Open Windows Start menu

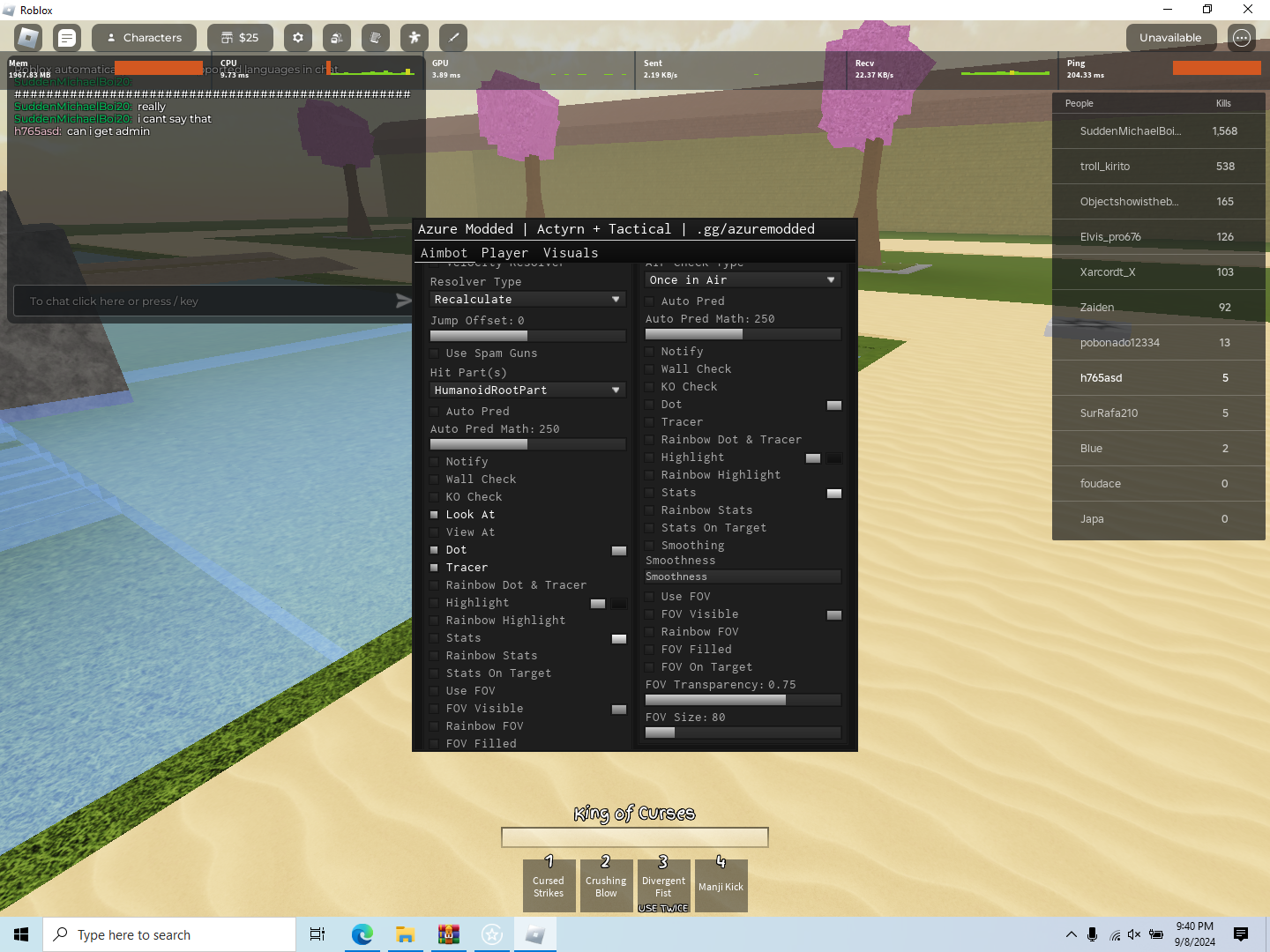click(x=21, y=934)
